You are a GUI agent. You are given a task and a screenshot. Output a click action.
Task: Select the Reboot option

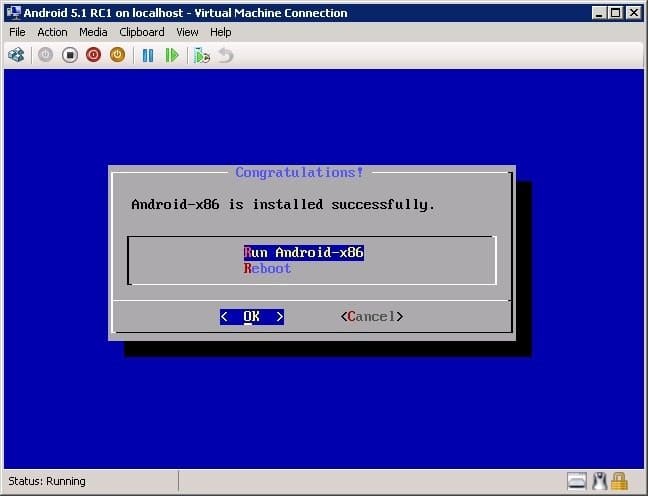click(x=267, y=269)
